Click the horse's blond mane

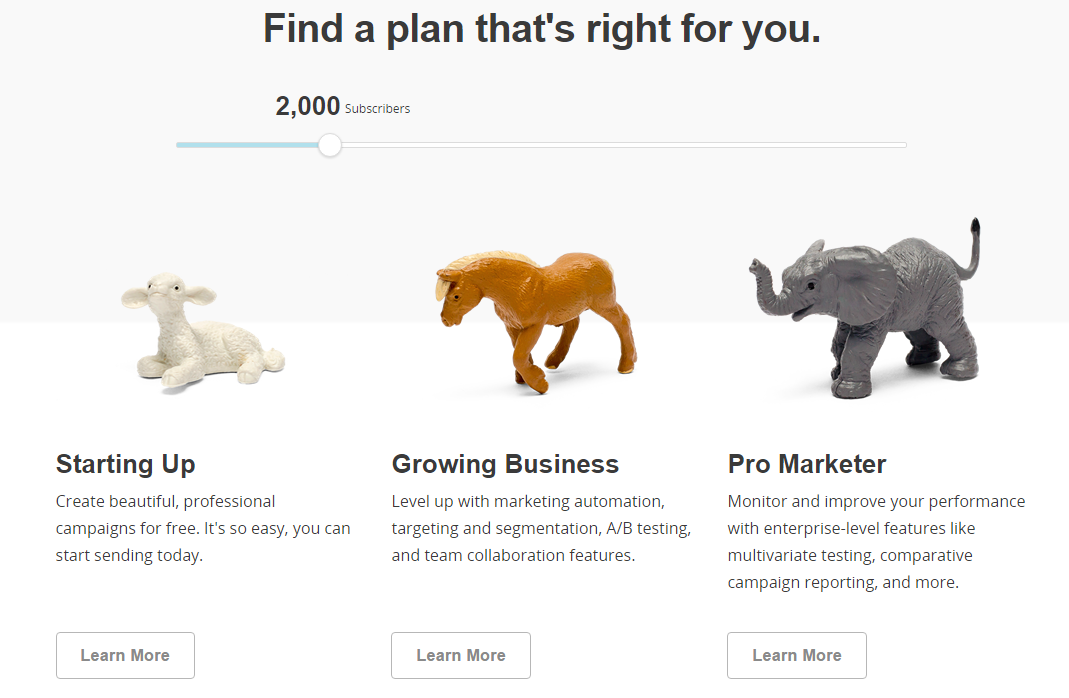tap(477, 267)
